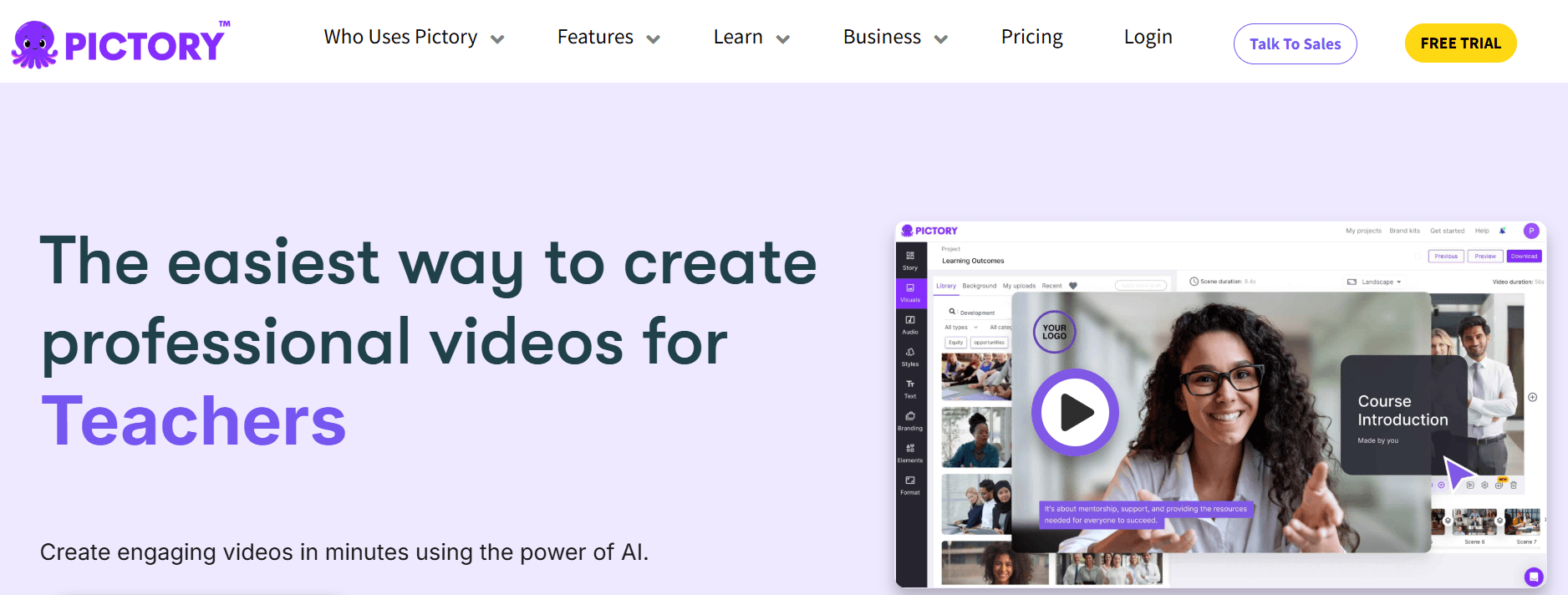Expand the Features dropdown
1568x595 pixels.
pyautogui.click(x=608, y=38)
